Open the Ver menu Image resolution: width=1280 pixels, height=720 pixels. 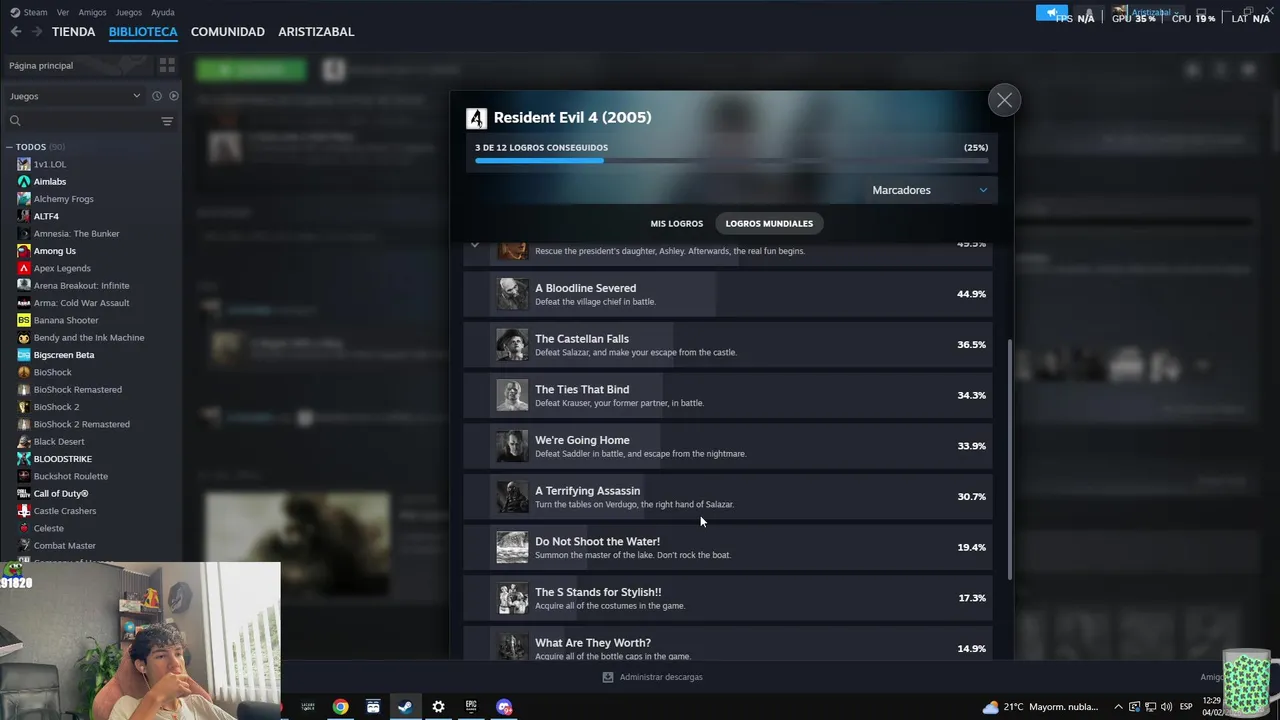[63, 12]
